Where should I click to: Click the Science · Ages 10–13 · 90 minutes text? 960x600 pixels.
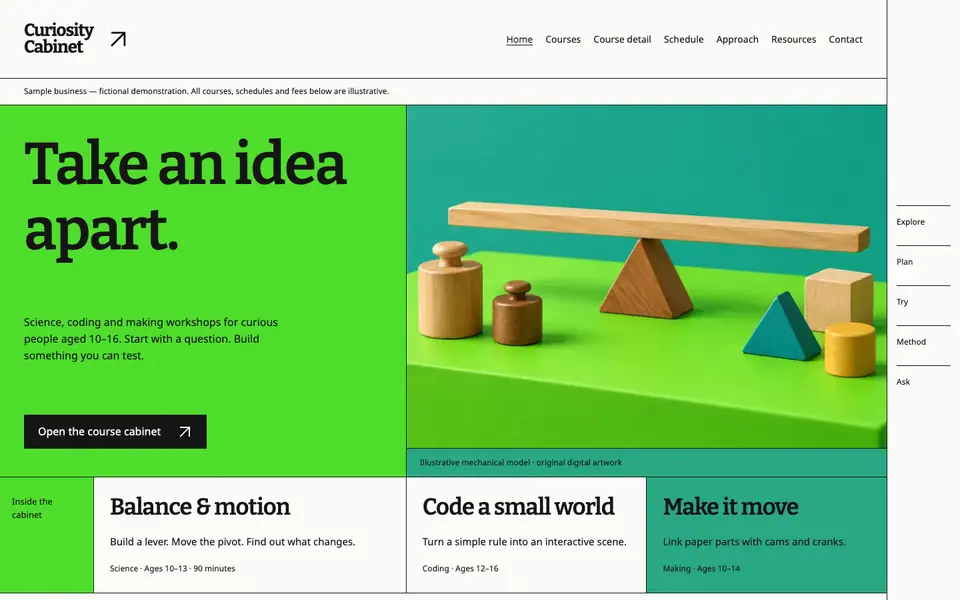click(x=173, y=568)
